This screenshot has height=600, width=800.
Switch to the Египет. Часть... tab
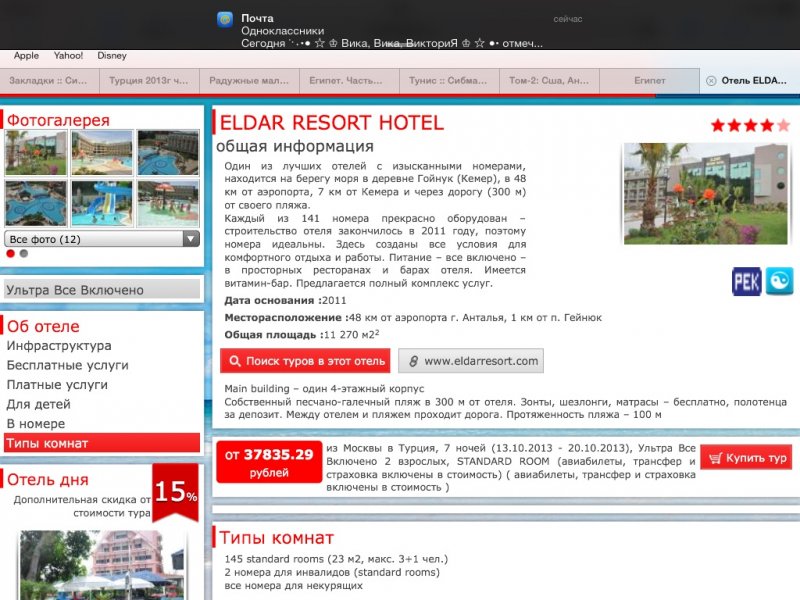tap(349, 81)
